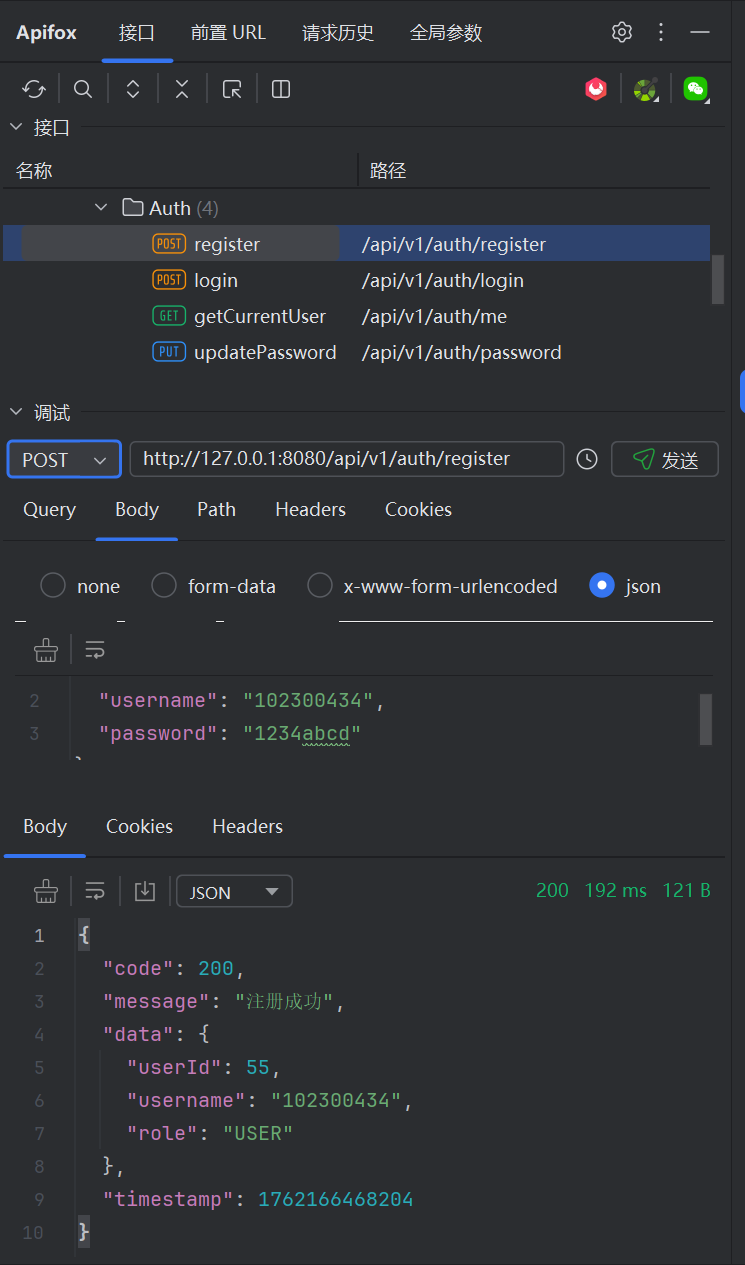The height and width of the screenshot is (1265, 745).
Task: Open the Path parameters tab
Action: point(216,510)
